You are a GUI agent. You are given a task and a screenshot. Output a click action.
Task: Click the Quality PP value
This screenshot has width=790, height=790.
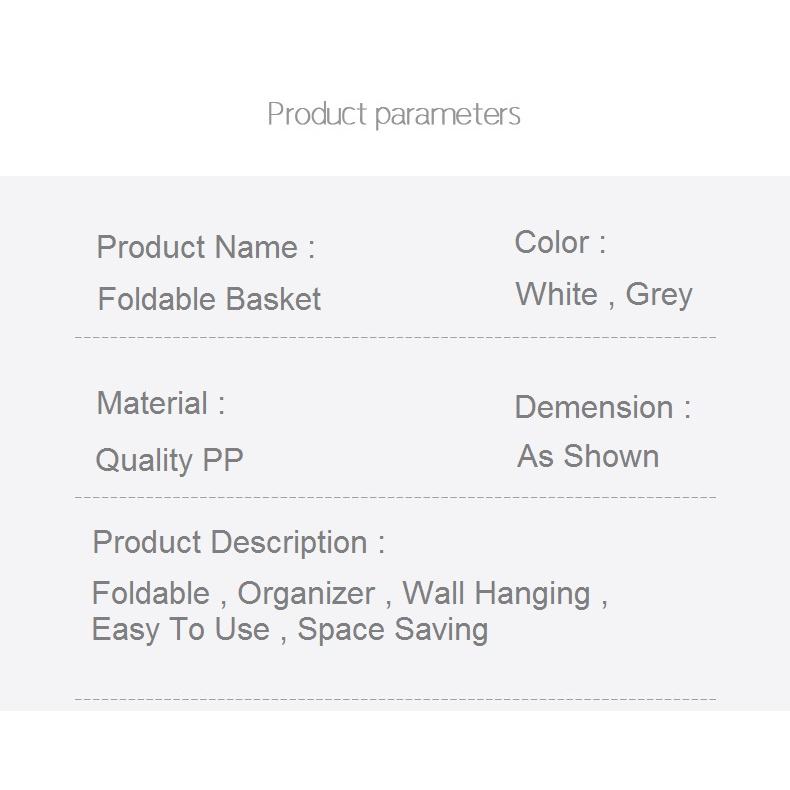pyautogui.click(x=169, y=461)
